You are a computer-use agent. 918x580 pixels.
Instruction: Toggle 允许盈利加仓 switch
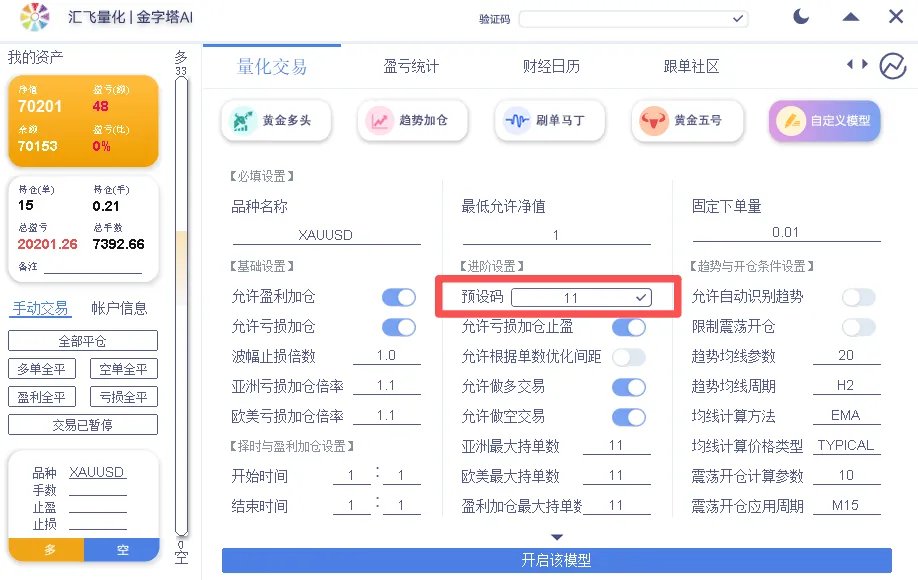point(399,297)
